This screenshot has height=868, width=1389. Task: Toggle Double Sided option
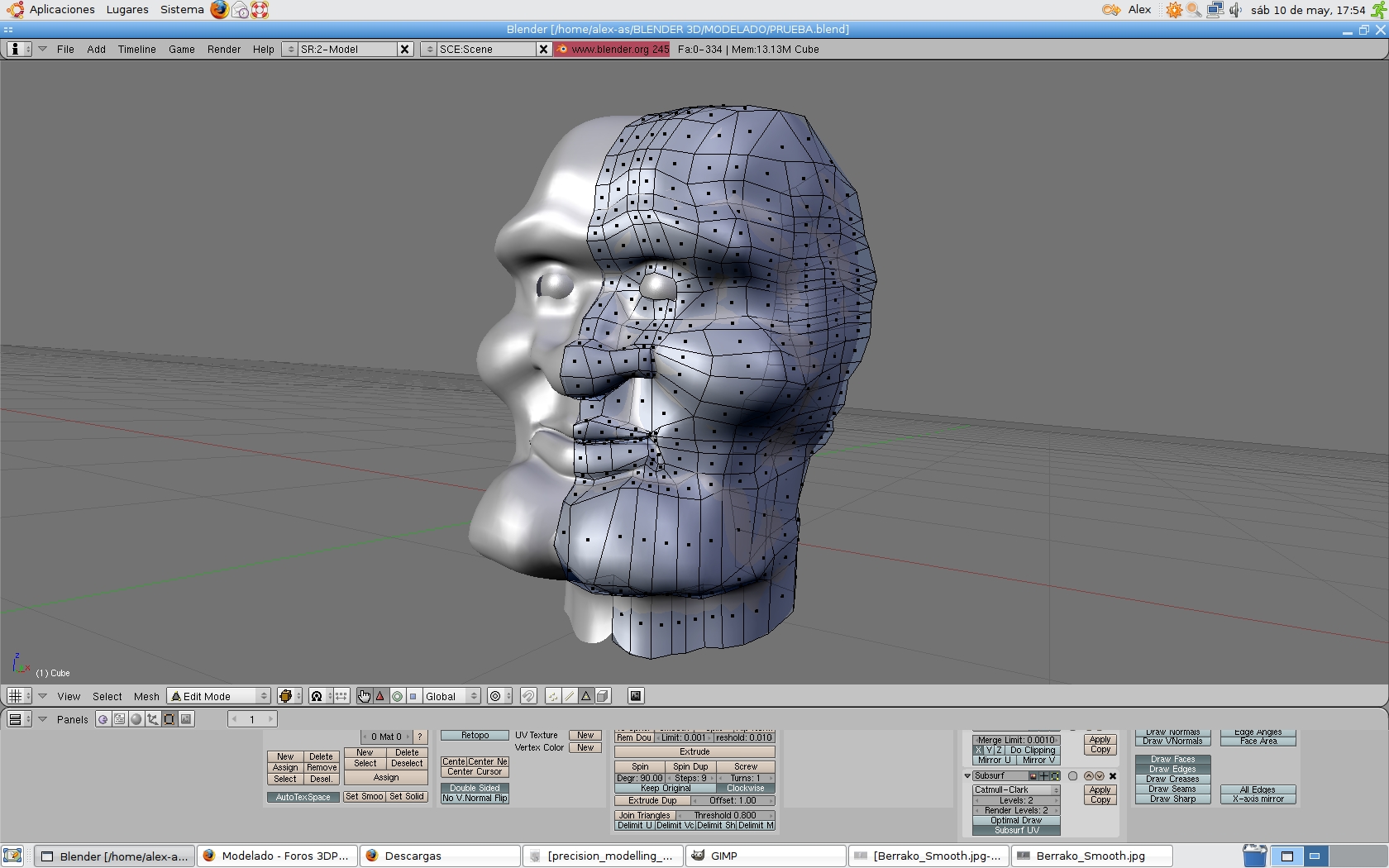(475, 788)
